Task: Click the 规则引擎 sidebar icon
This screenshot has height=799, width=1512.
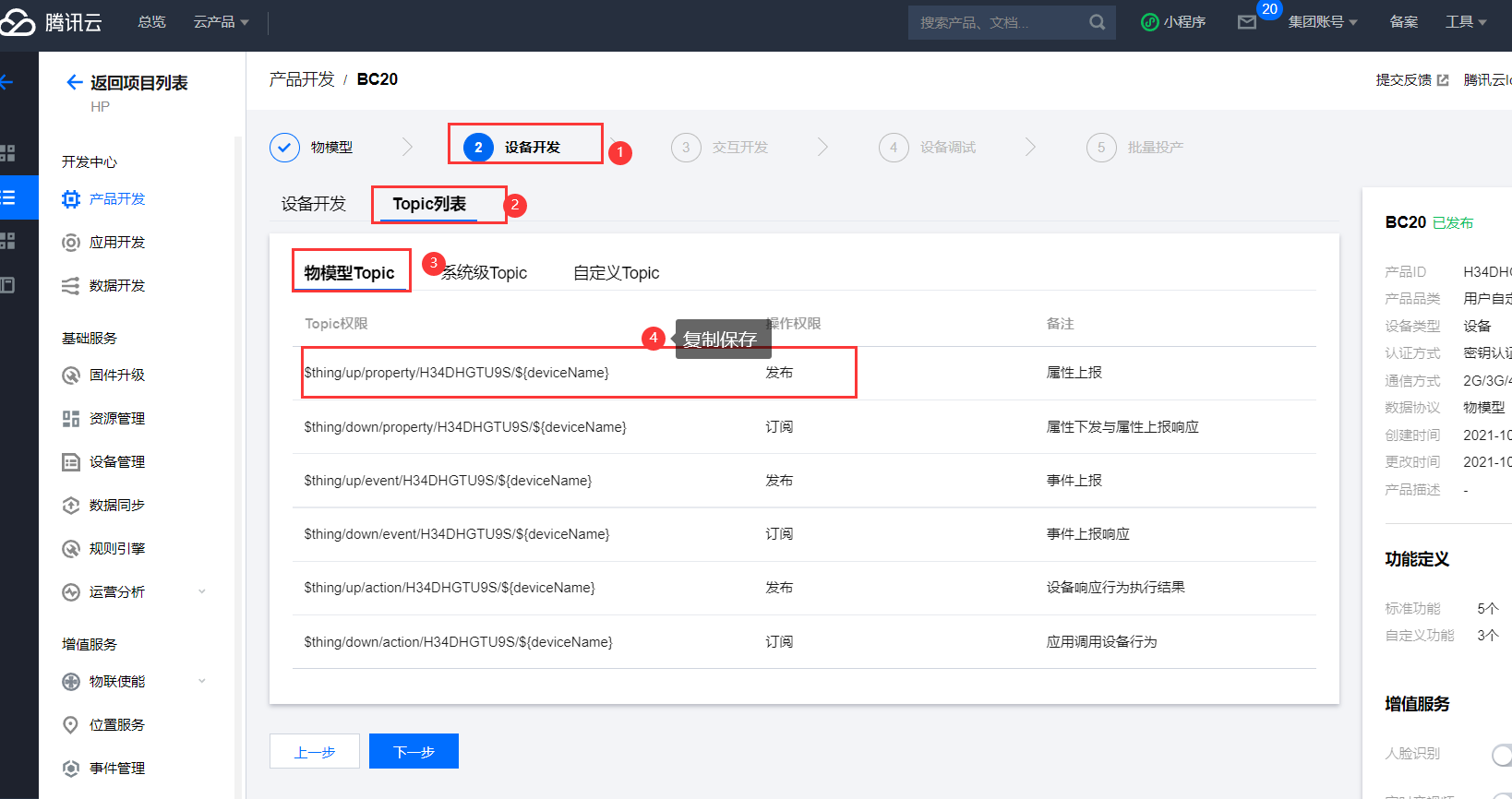Action: (x=71, y=548)
